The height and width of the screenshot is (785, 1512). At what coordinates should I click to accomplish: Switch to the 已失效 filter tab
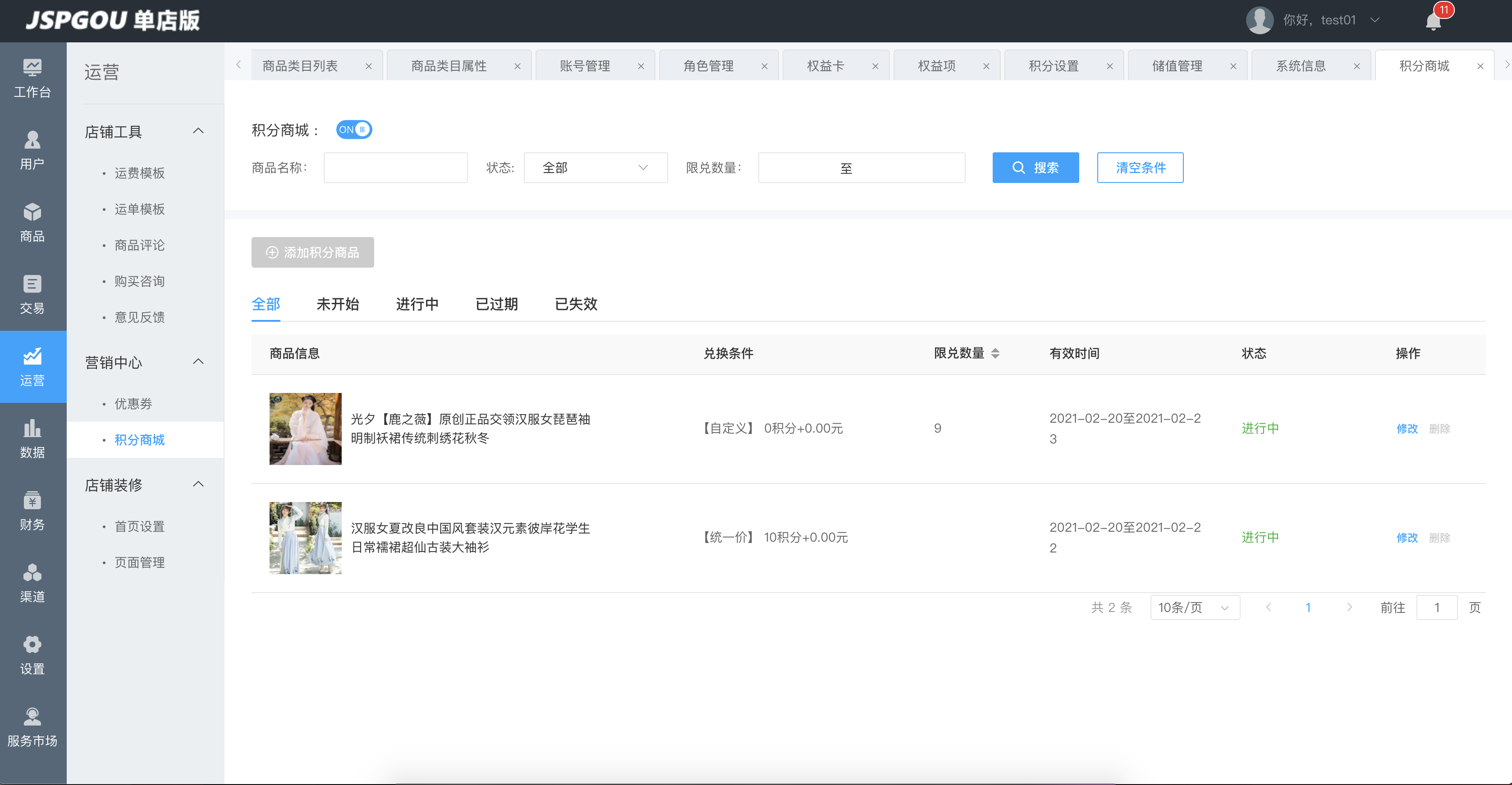click(576, 304)
